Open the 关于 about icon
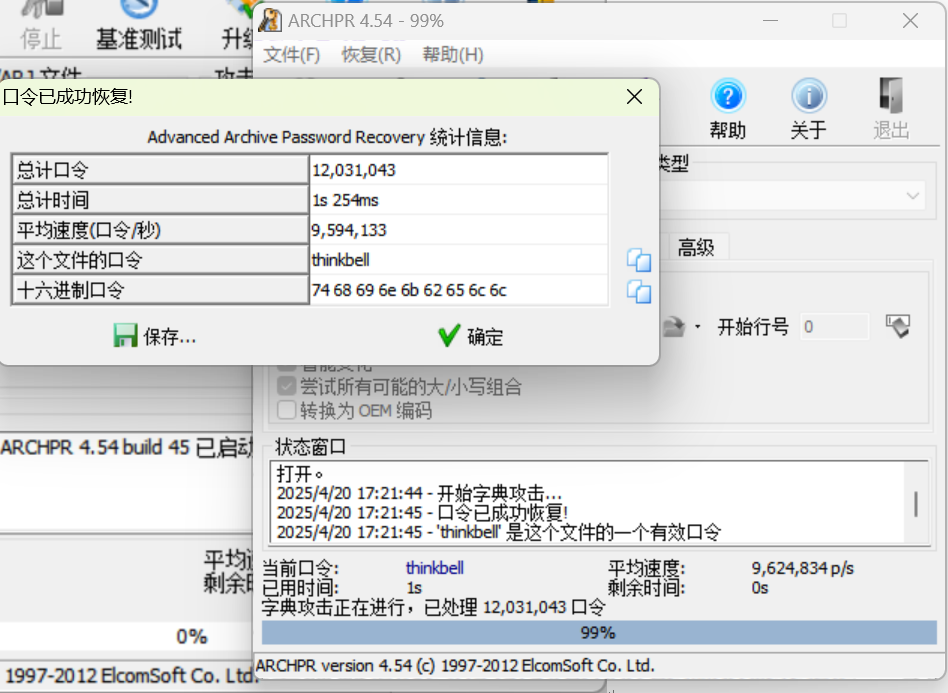This screenshot has height=693, width=948. tap(808, 108)
